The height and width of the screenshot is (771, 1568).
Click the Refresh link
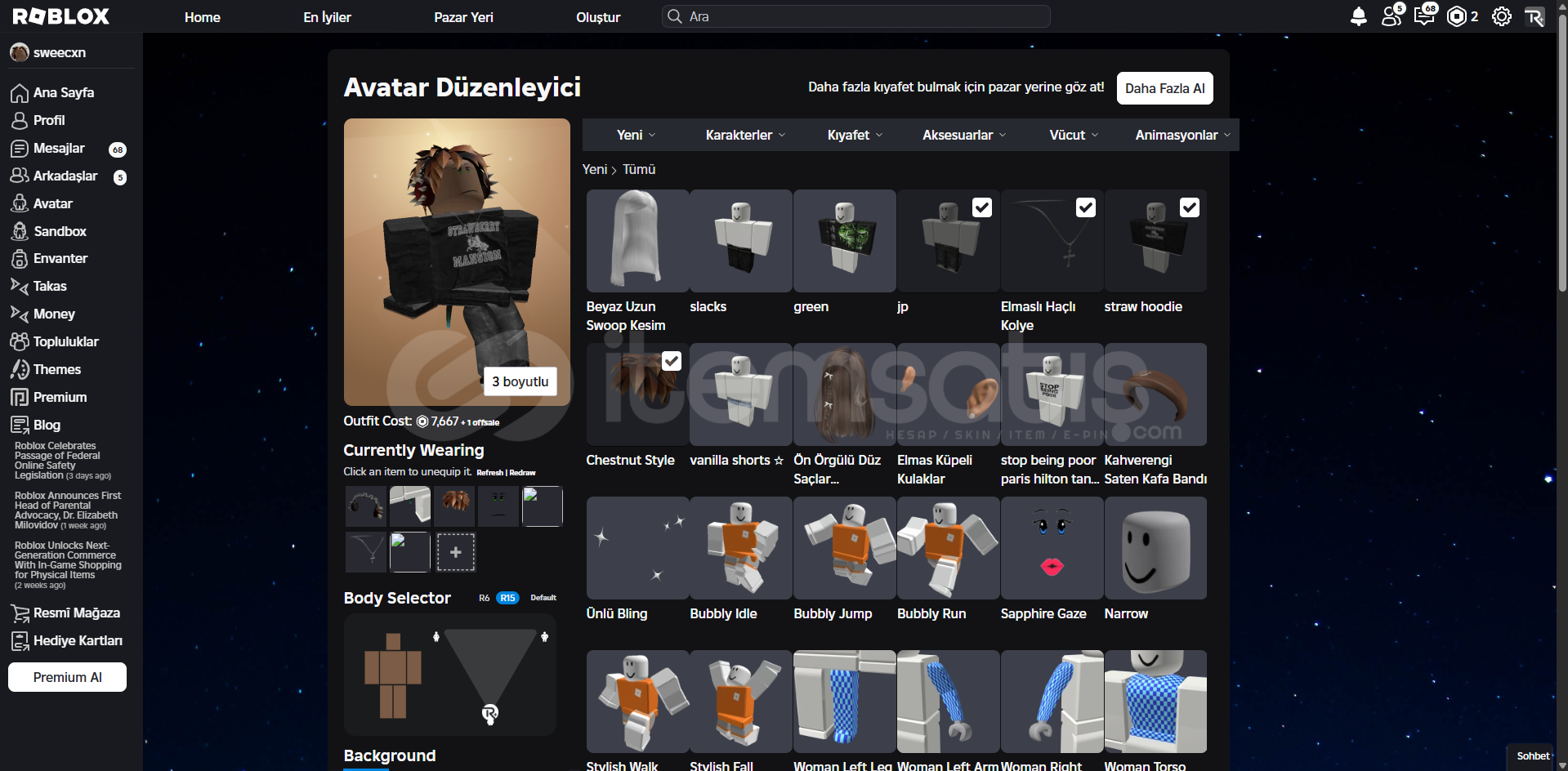point(489,473)
